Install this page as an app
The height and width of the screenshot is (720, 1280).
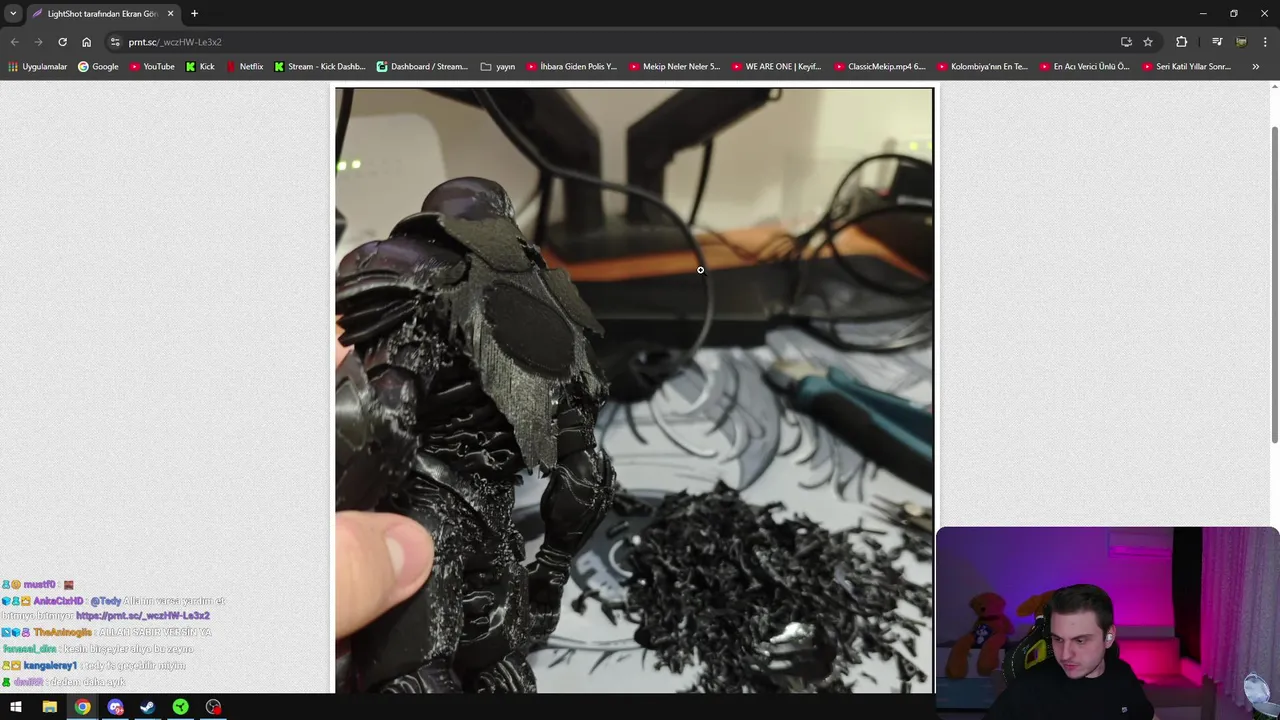tap(1126, 42)
